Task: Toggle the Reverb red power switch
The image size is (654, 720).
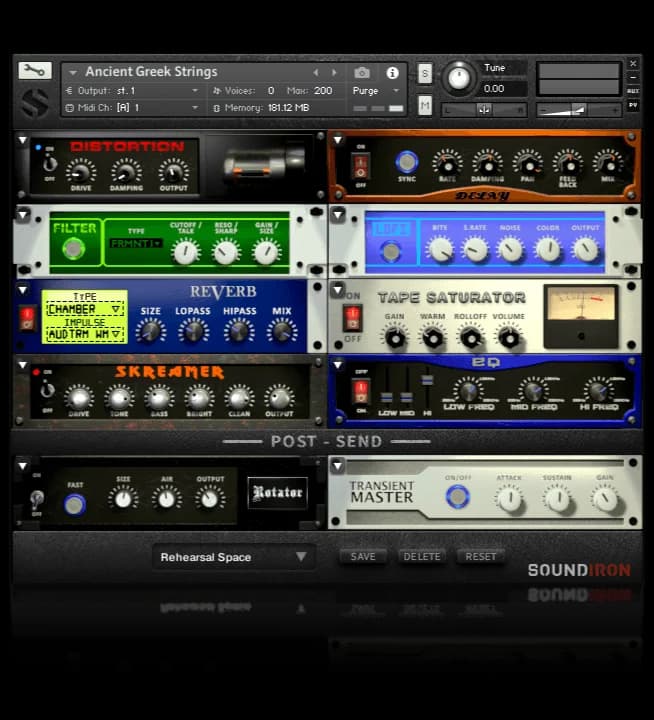Action: (x=27, y=318)
